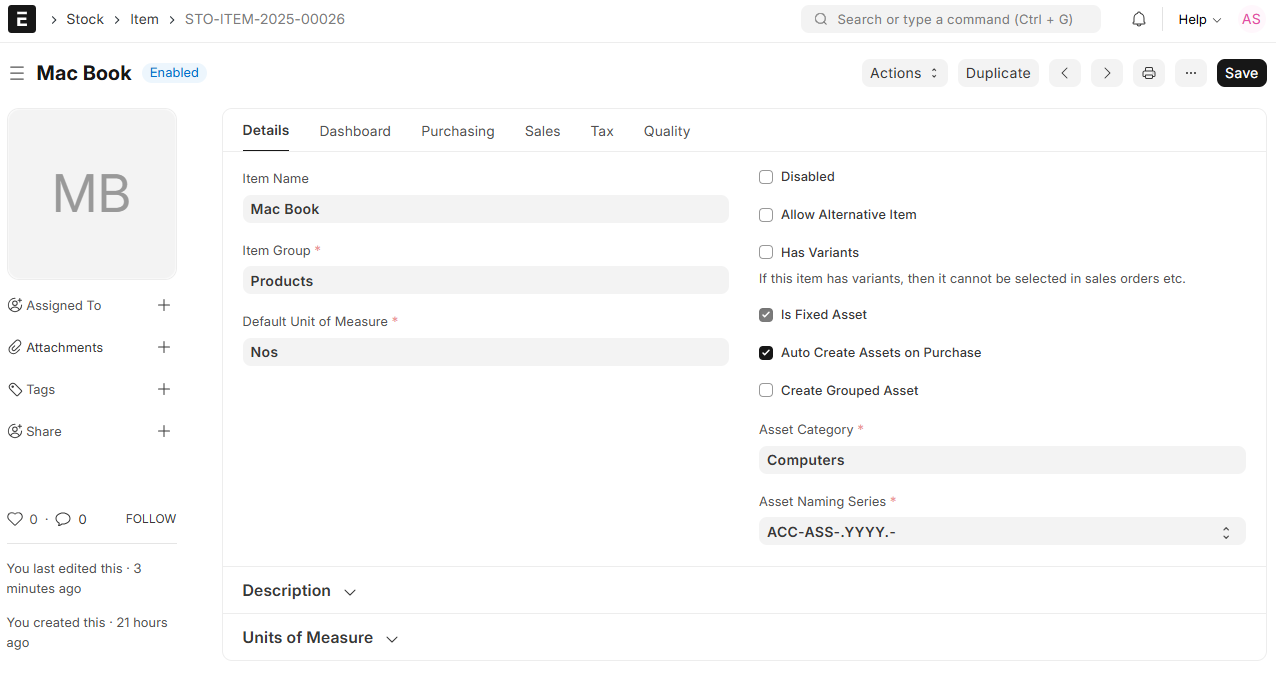The image size is (1276, 673).
Task: Edit Default Unit of Measure field
Action: (x=486, y=352)
